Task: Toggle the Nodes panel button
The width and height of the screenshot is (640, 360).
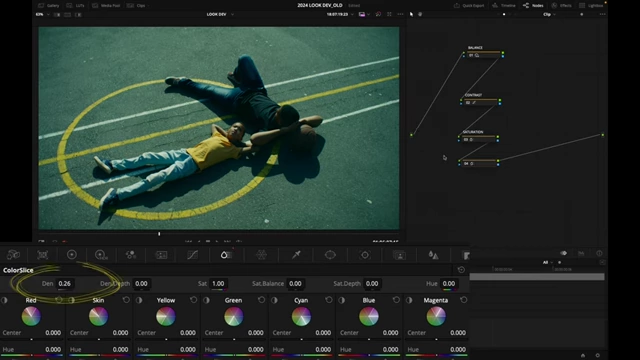Action: [533, 6]
